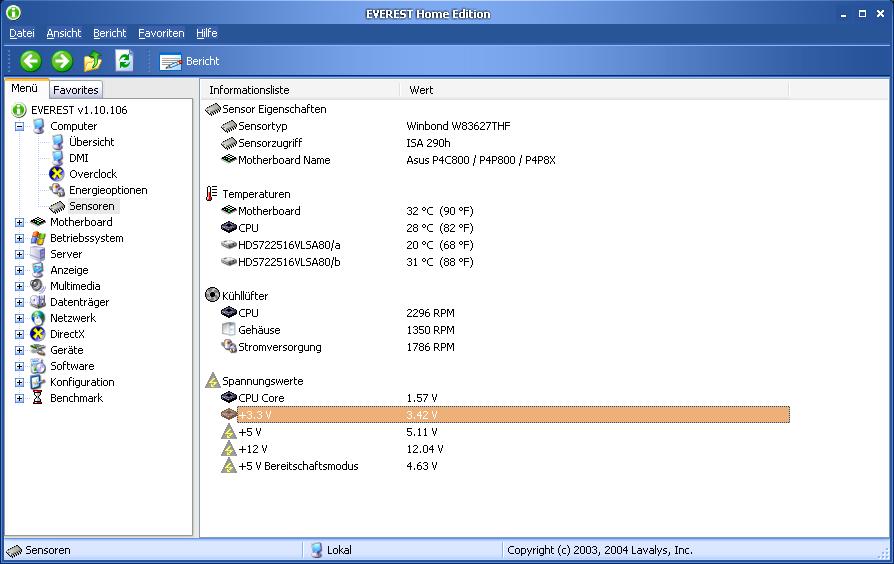The height and width of the screenshot is (564, 894).
Task: Click the Computer icon in tree
Action: [x=38, y=126]
